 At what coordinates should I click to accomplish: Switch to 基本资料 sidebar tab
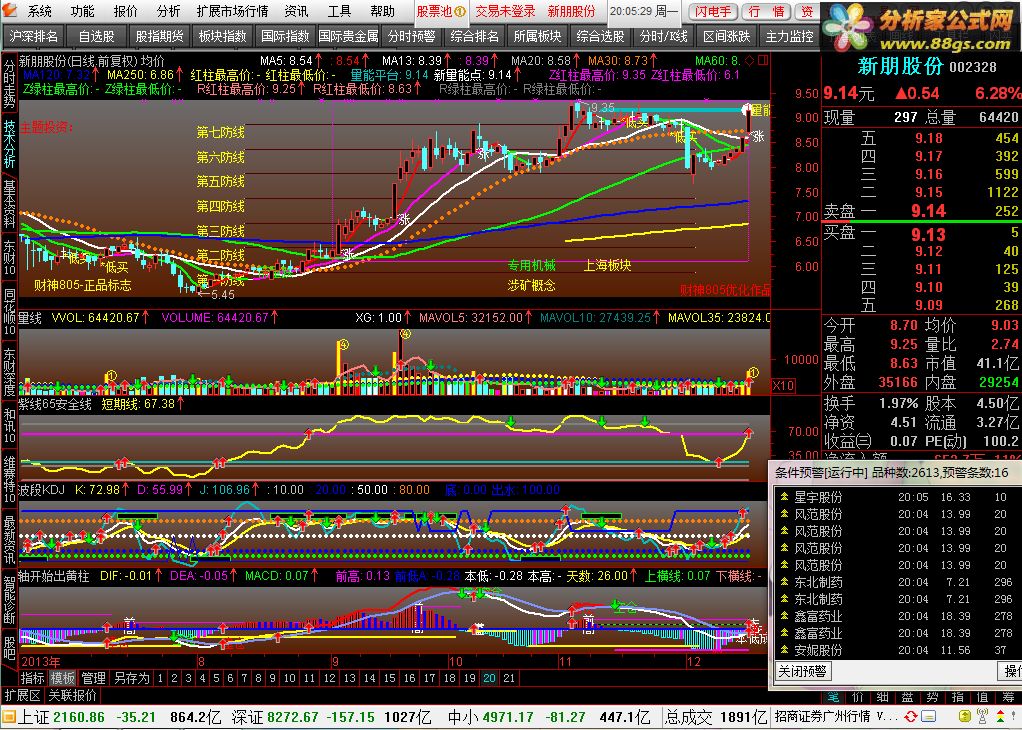[9, 204]
